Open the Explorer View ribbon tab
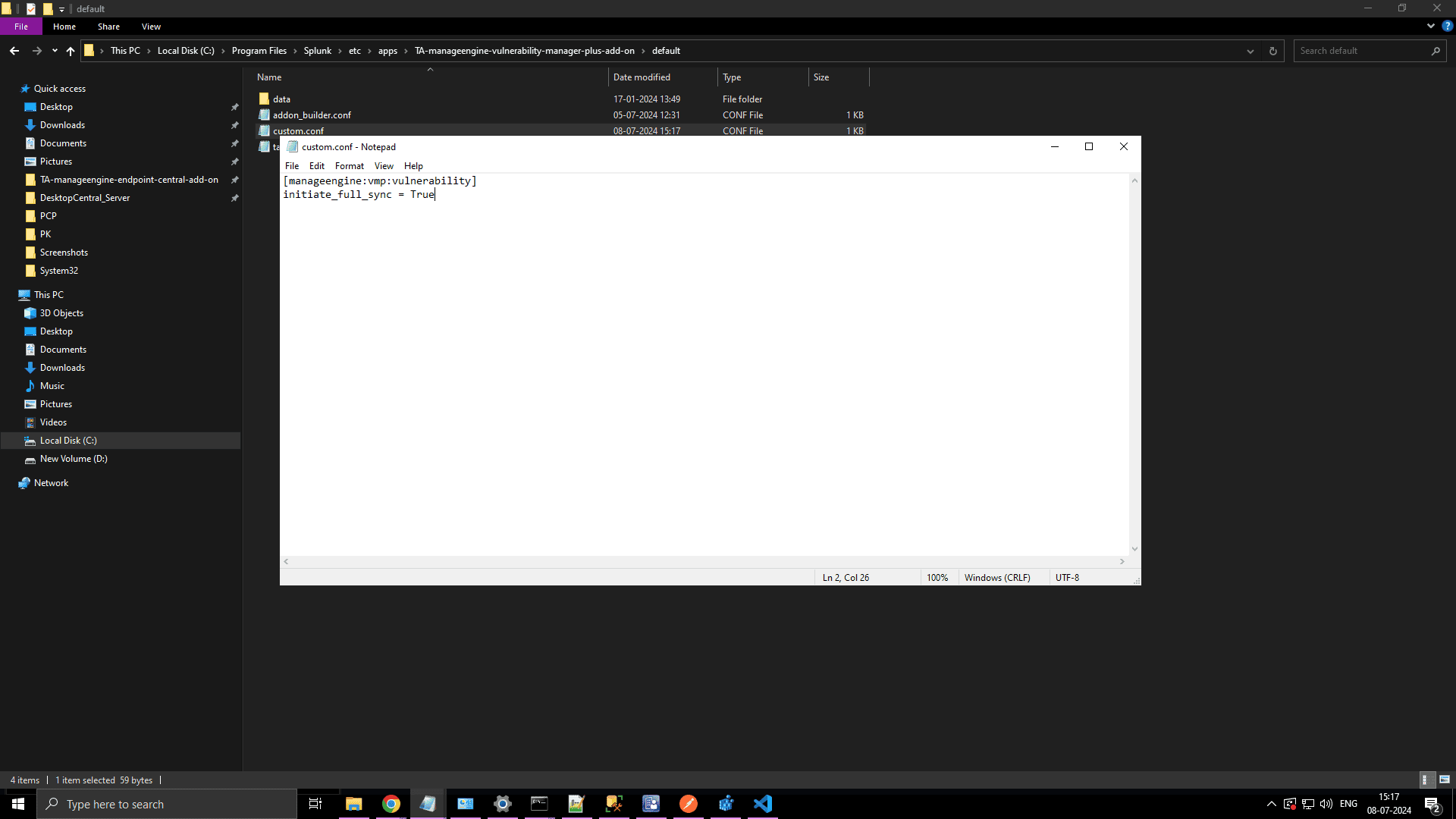The height and width of the screenshot is (819, 1456). (151, 27)
